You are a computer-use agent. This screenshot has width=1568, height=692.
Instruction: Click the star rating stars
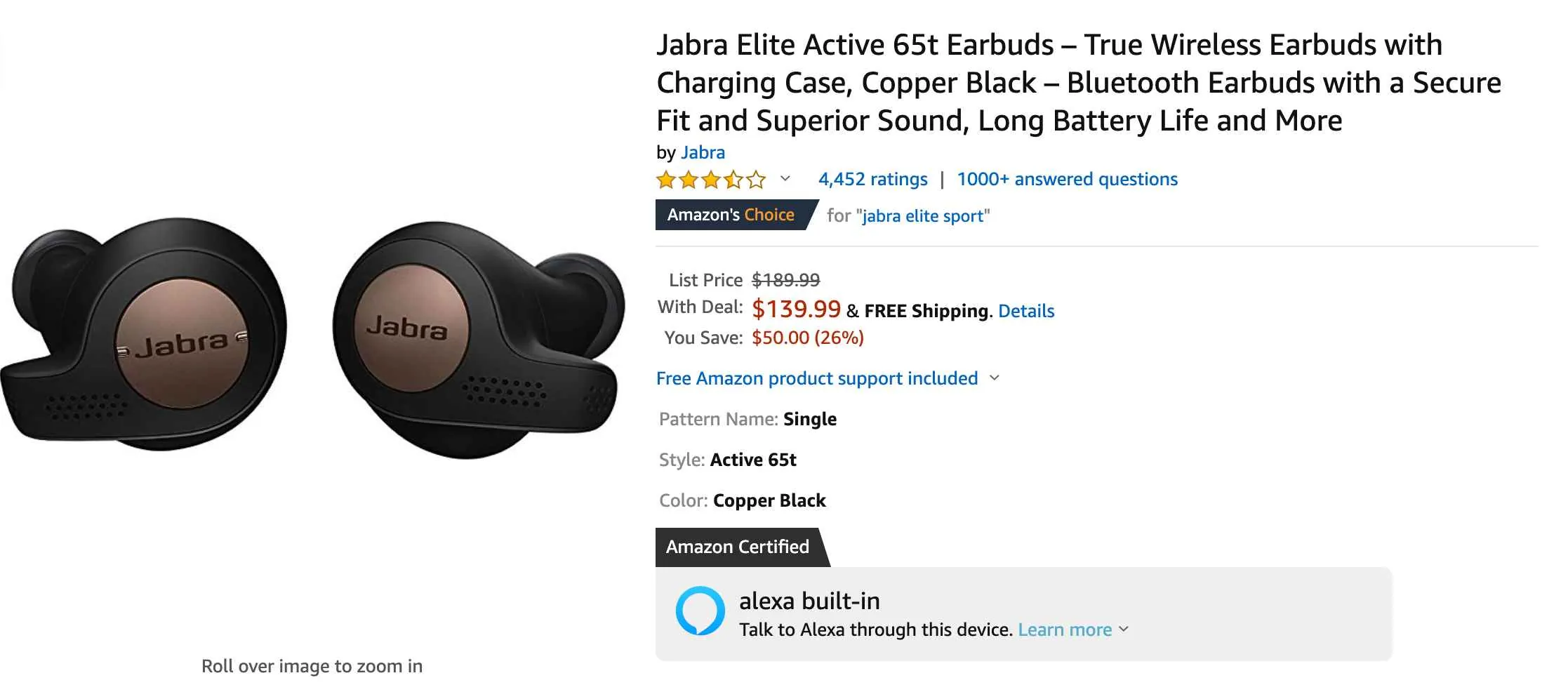tap(710, 180)
